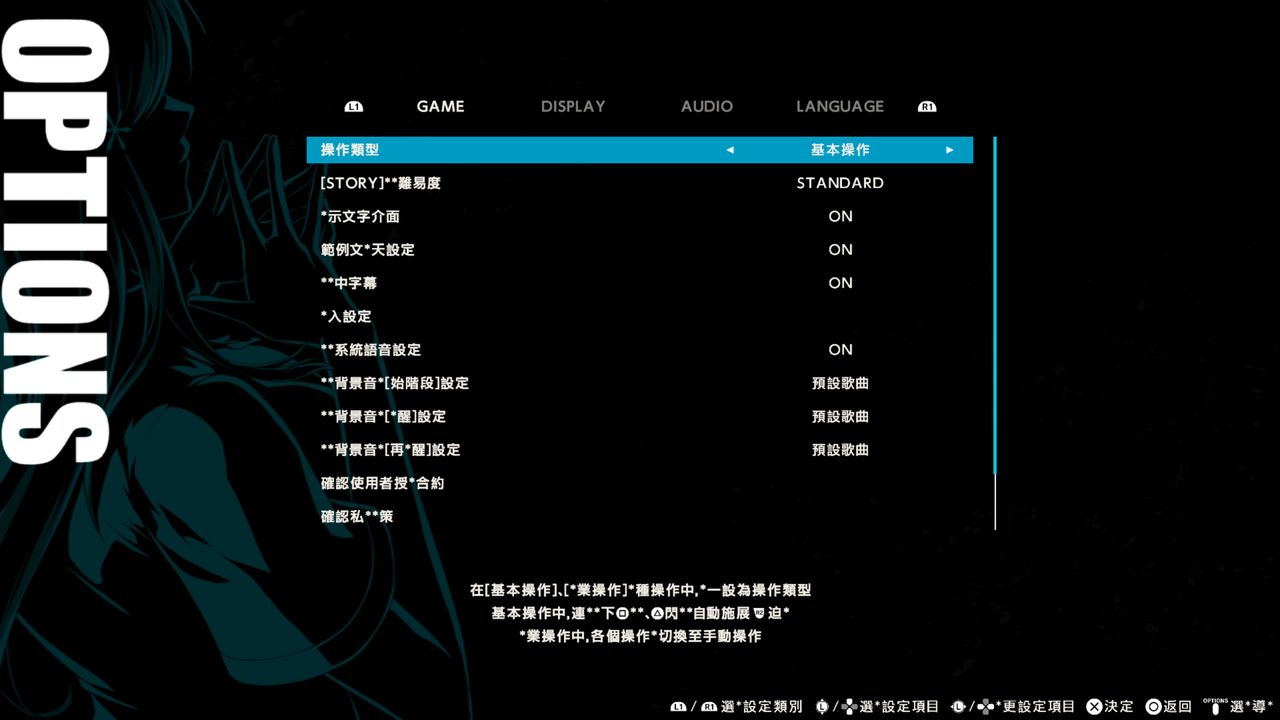
Task: Change the STORY difficulty STANDARD value
Action: 840,183
